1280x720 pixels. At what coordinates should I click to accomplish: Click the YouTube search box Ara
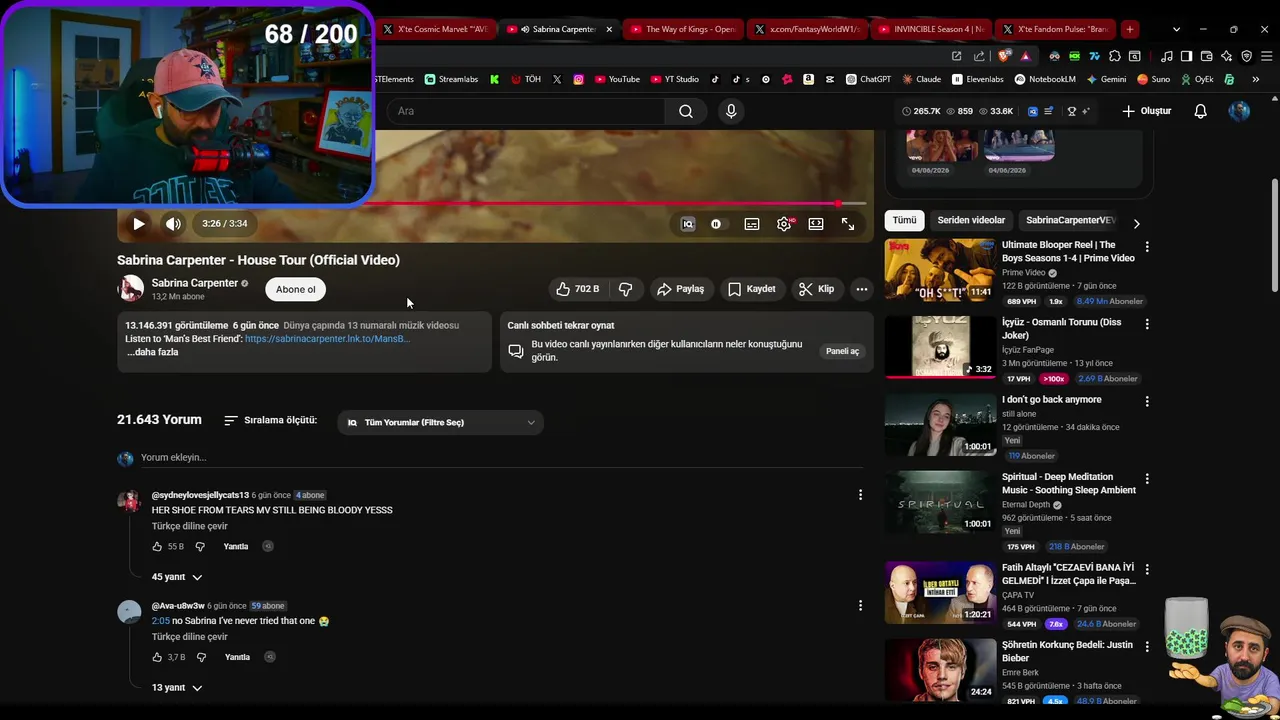coord(525,111)
